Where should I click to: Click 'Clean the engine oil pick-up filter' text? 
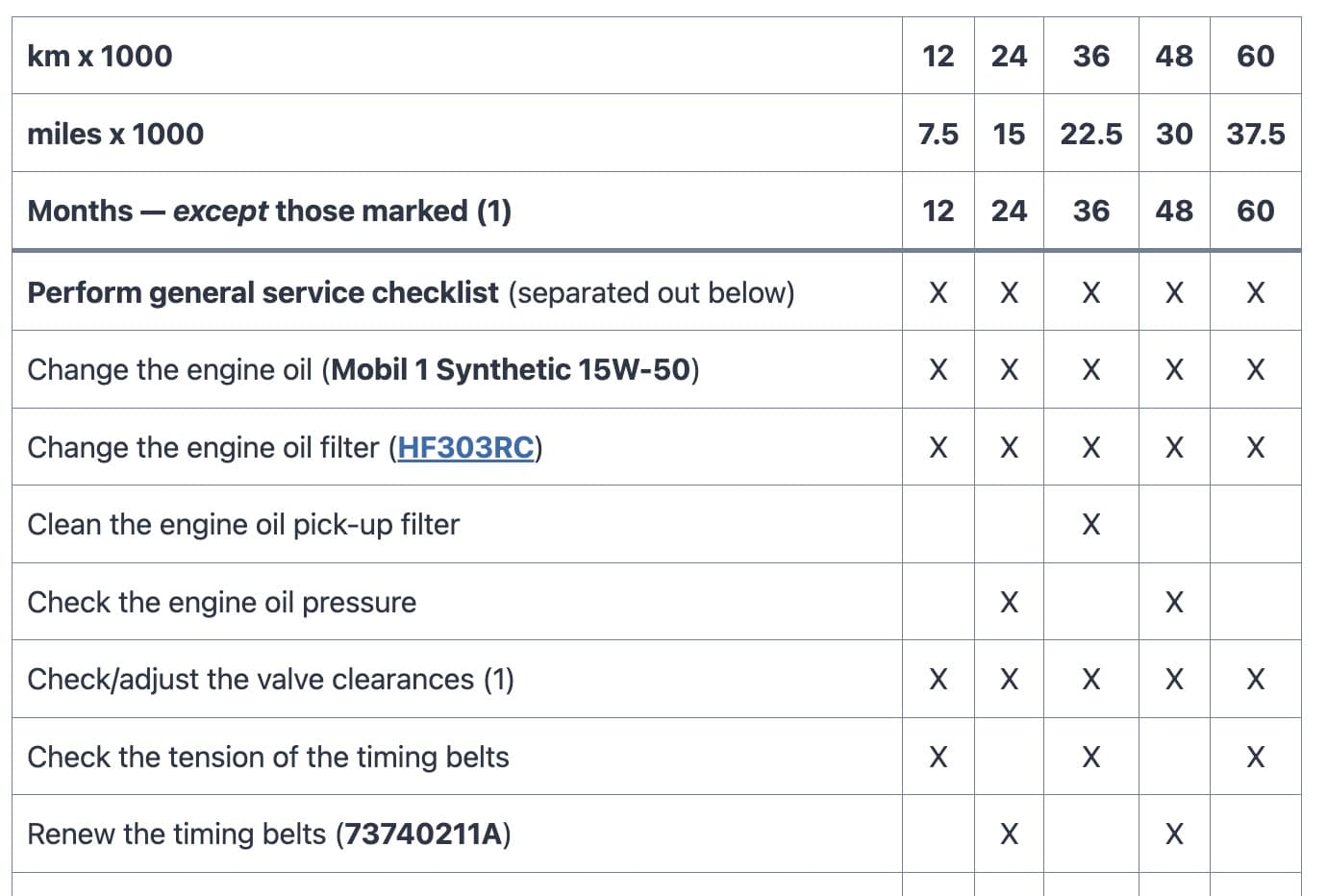(x=243, y=524)
